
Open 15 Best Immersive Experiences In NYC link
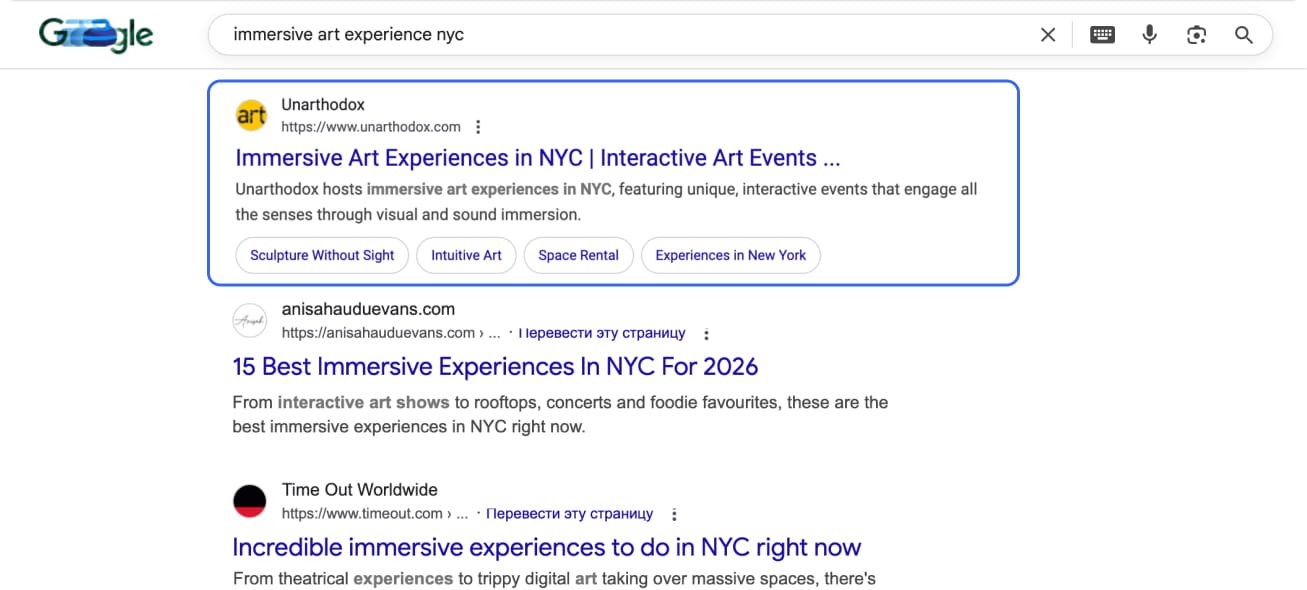coord(495,367)
